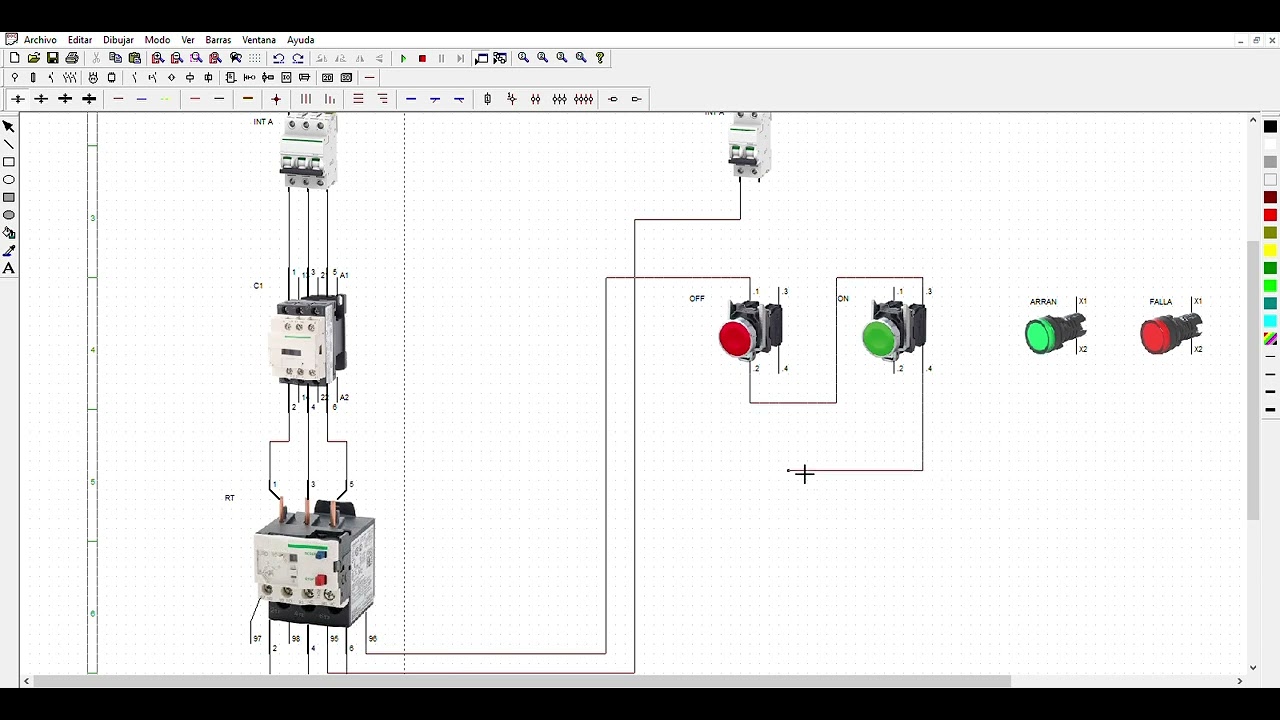Select the wire junction node tool

pyautogui.click(x=276, y=99)
